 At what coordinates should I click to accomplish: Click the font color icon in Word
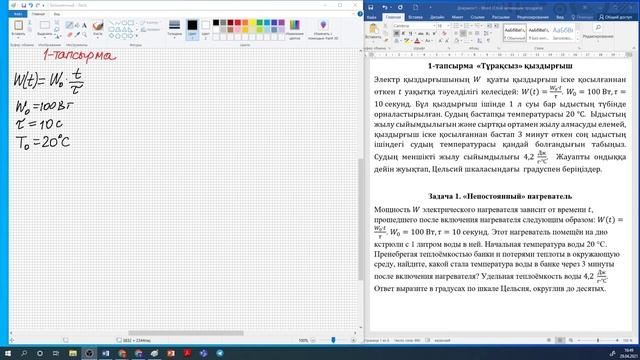pos(417,41)
